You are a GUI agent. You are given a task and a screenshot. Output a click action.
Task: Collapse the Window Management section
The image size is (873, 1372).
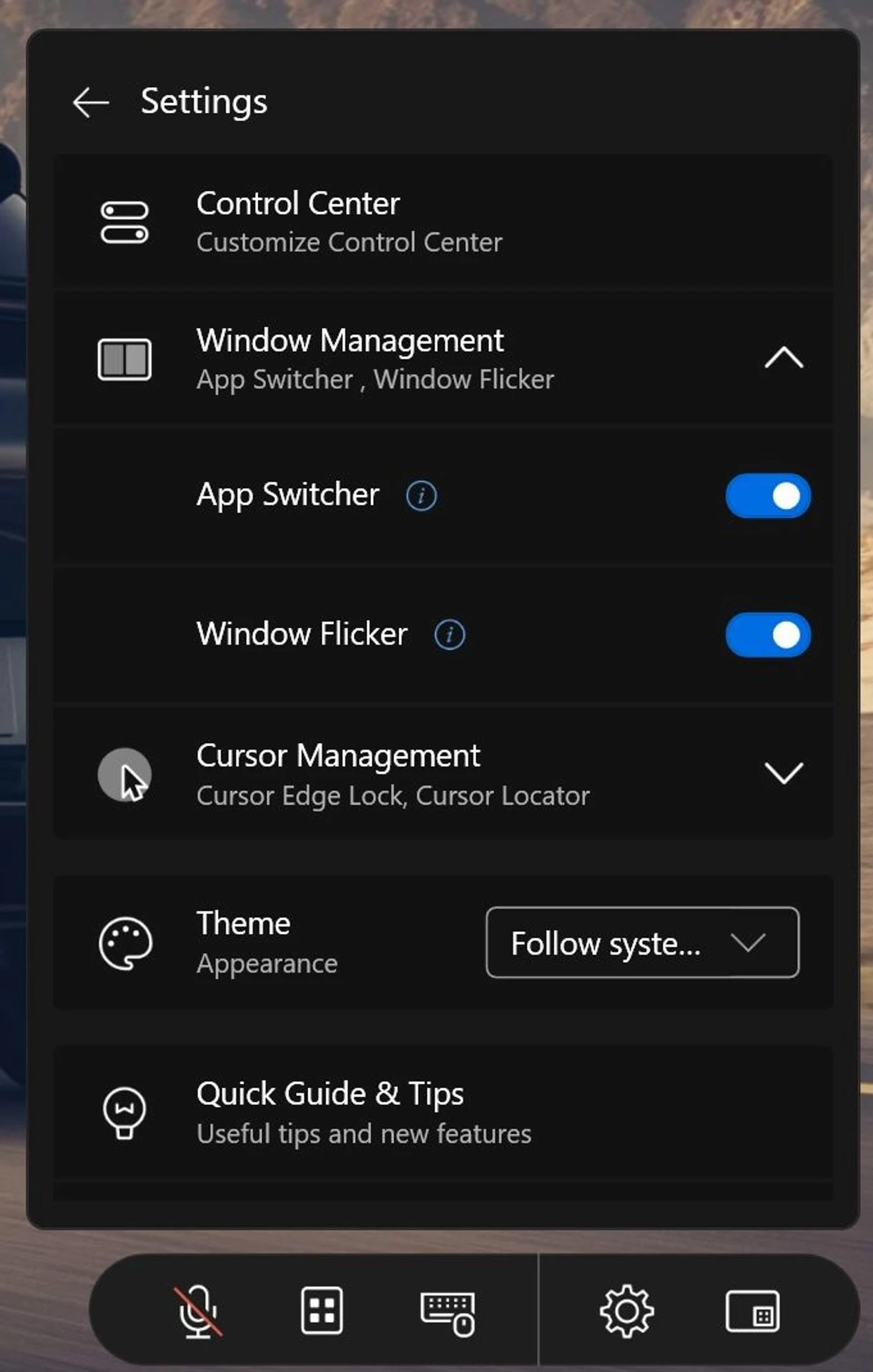784,357
